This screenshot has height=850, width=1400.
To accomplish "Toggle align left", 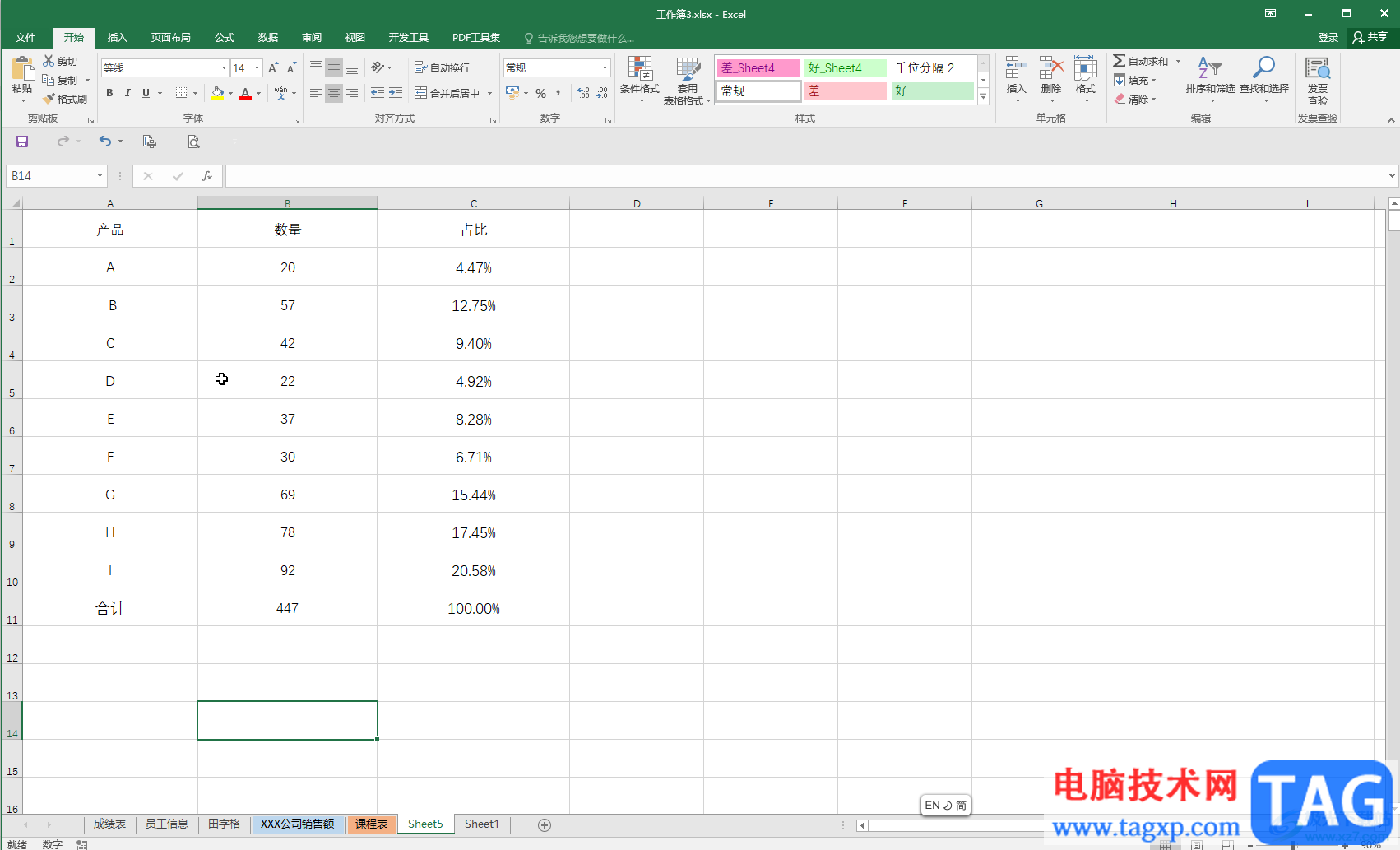I will 316,93.
